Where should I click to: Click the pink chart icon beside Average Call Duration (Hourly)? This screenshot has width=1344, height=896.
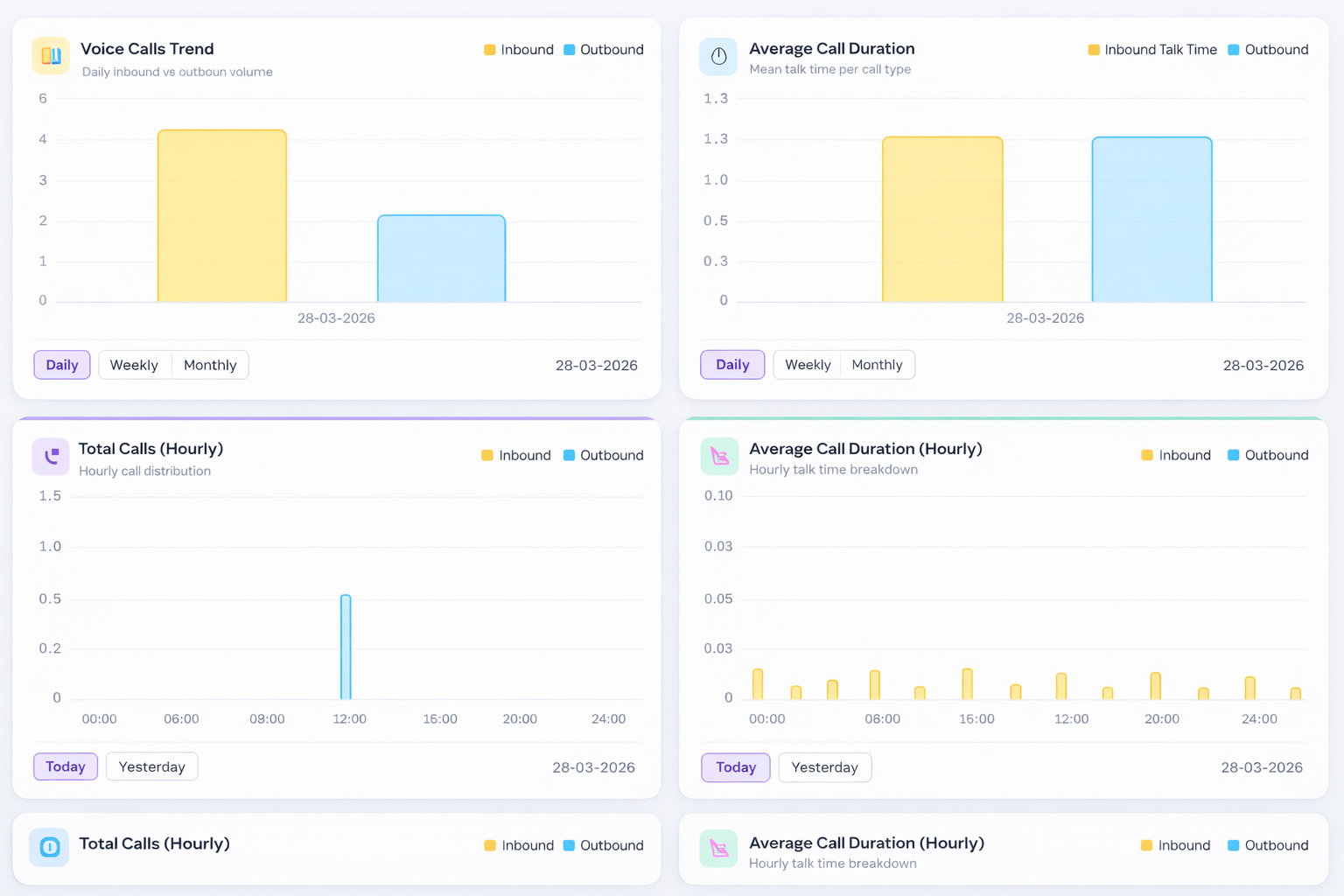[718, 456]
